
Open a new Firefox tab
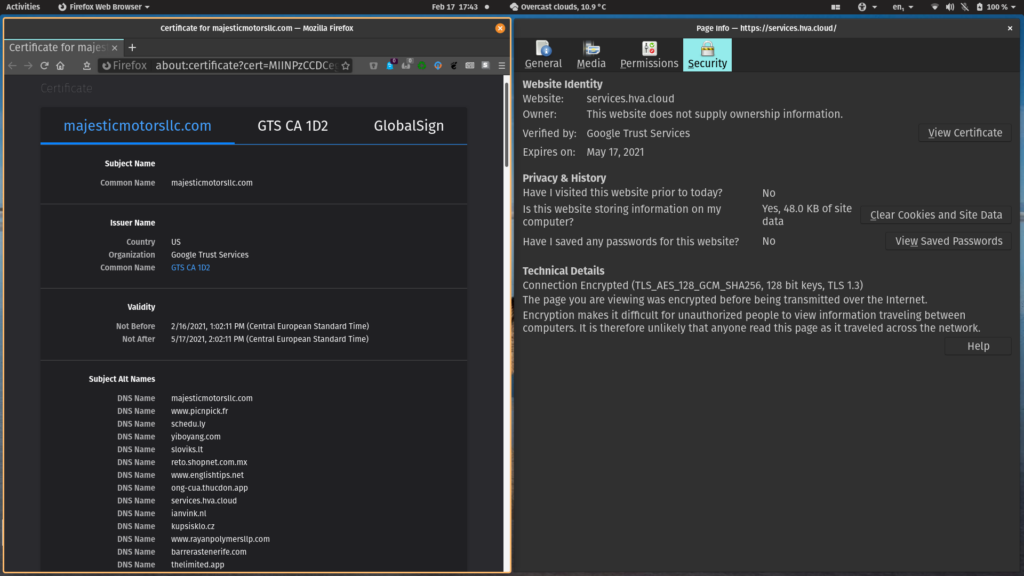click(132, 48)
